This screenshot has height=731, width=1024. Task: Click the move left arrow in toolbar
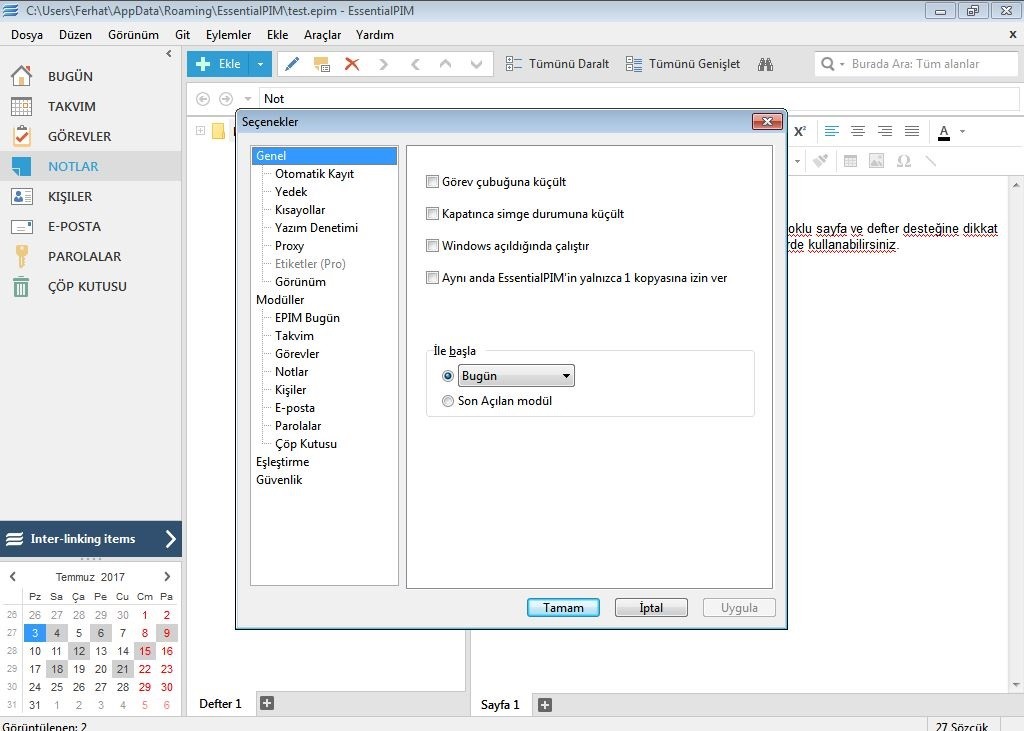point(415,64)
